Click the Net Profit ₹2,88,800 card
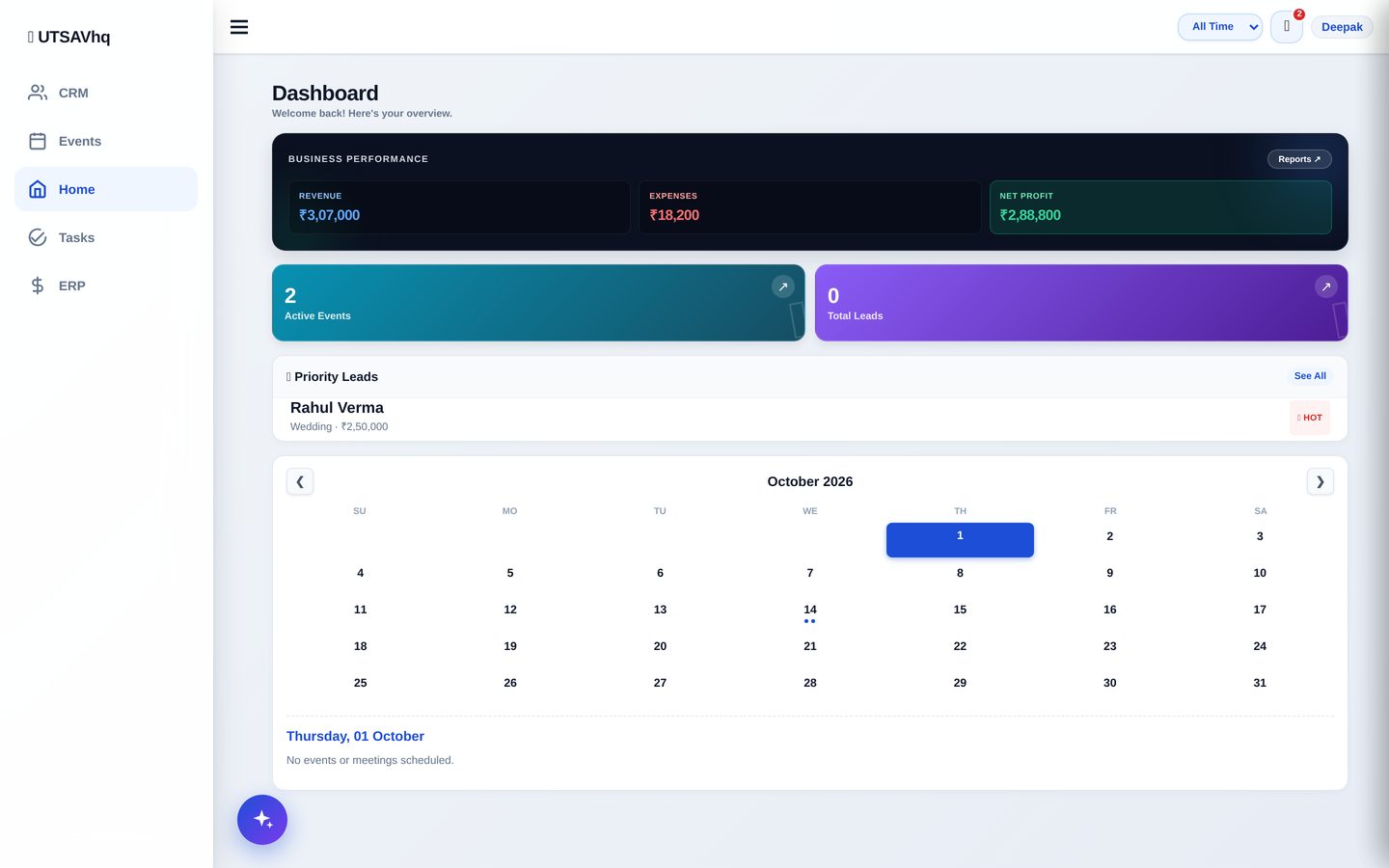 tap(1160, 207)
